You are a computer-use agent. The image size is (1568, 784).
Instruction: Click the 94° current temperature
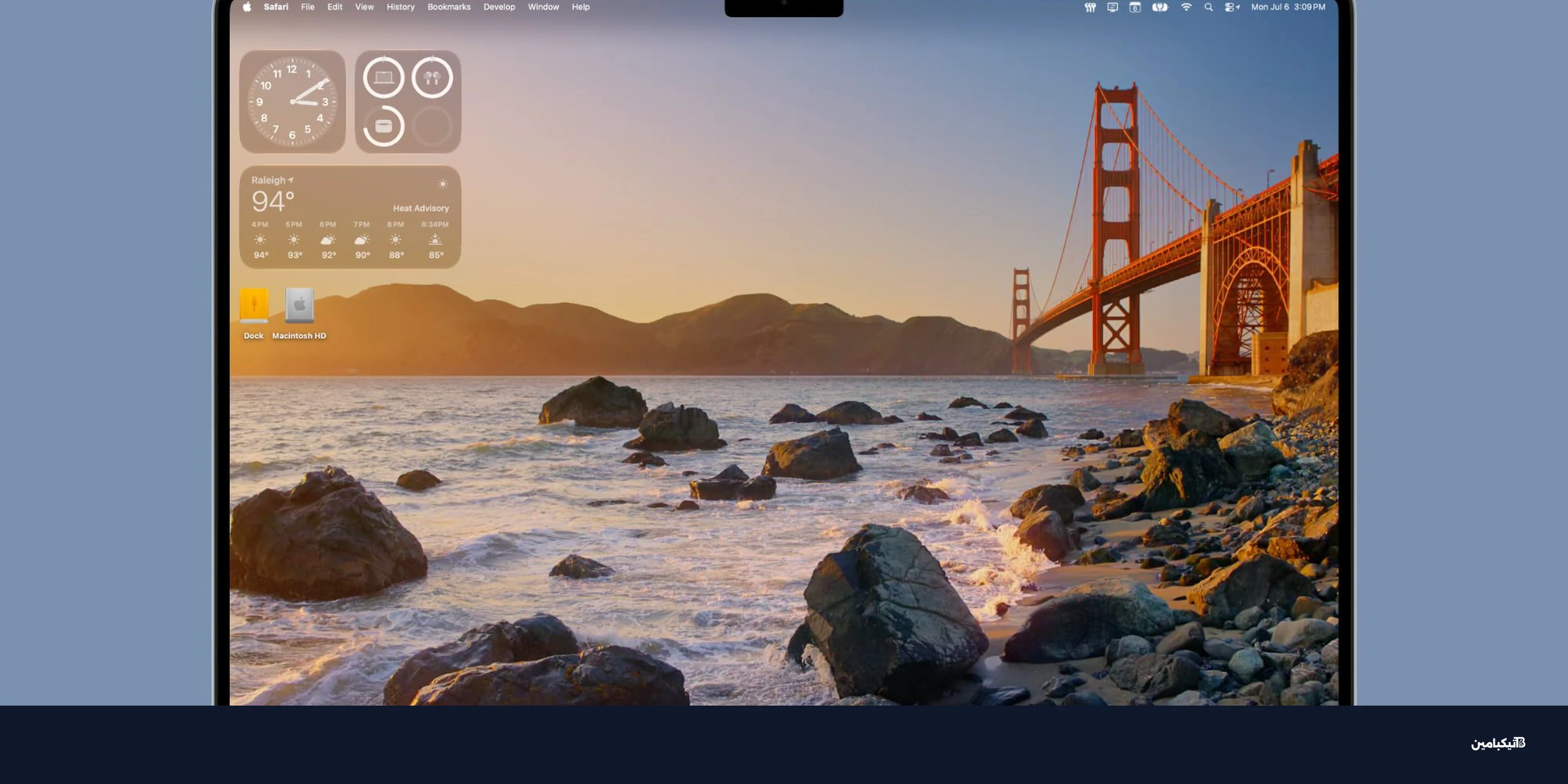tap(273, 201)
